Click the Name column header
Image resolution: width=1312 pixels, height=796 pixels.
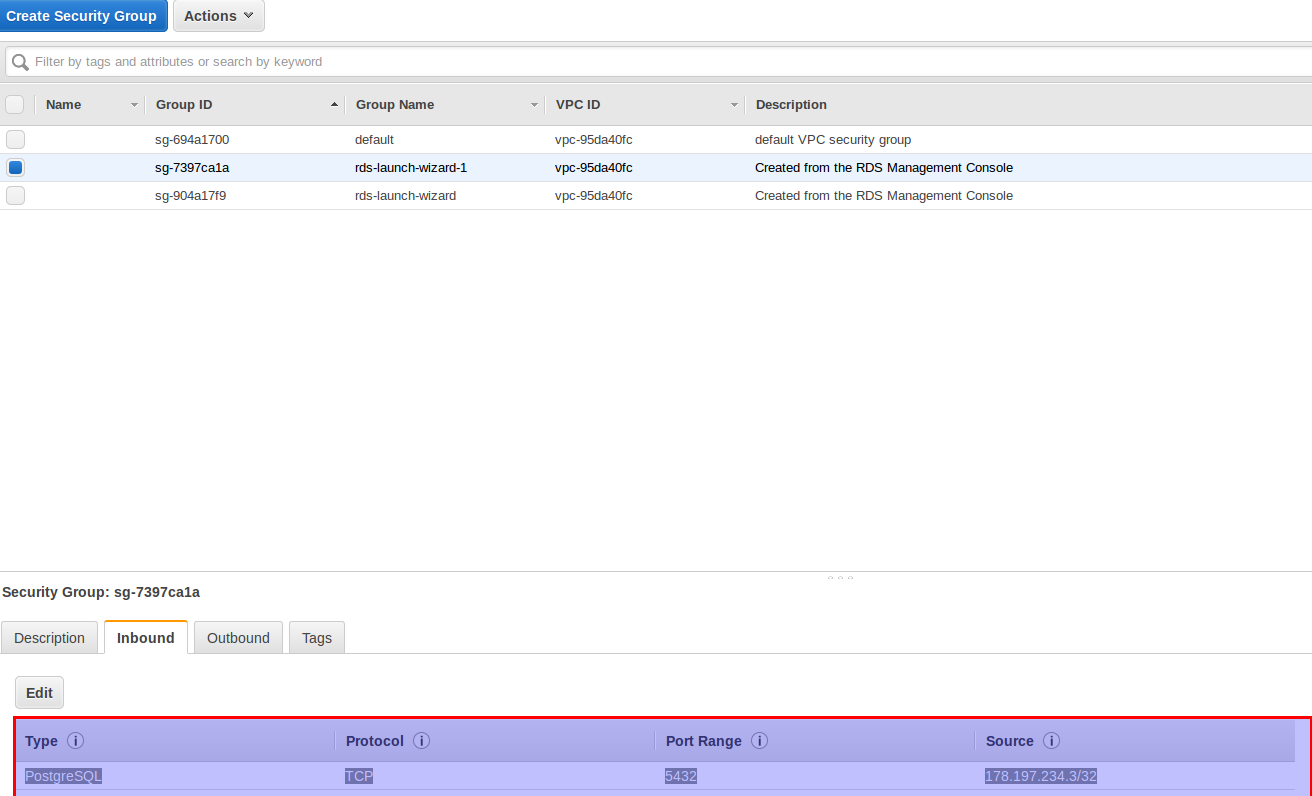pos(64,105)
